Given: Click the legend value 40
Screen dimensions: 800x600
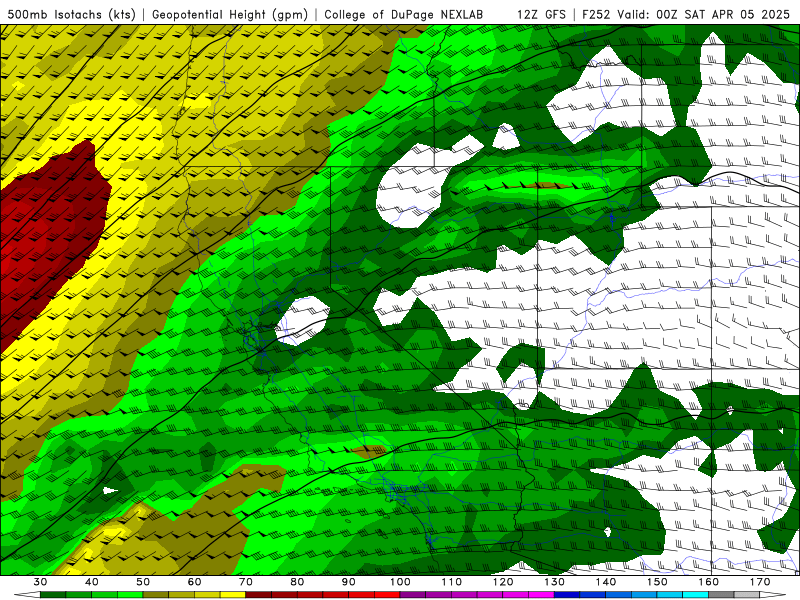Looking at the screenshot, I should coord(91,582).
